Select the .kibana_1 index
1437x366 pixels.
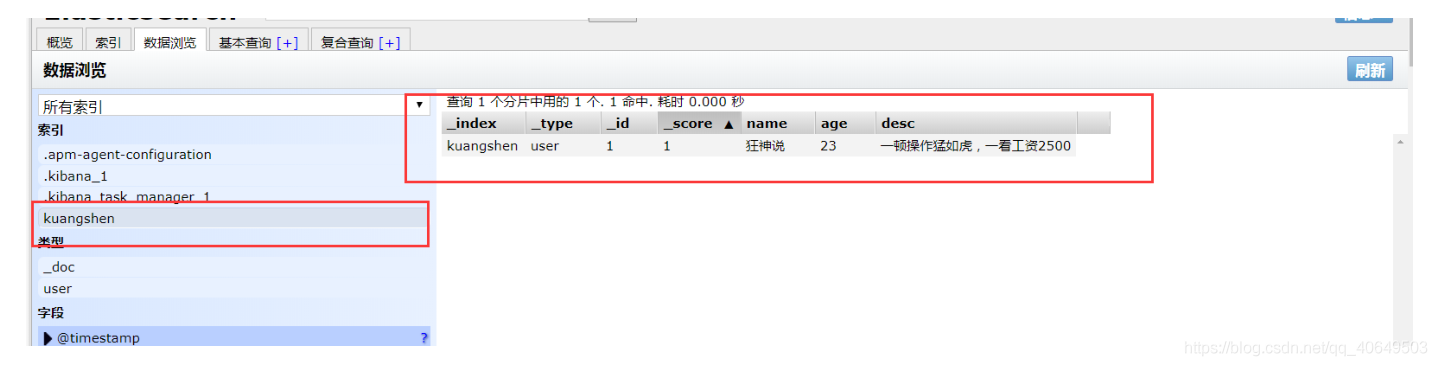click(x=235, y=176)
